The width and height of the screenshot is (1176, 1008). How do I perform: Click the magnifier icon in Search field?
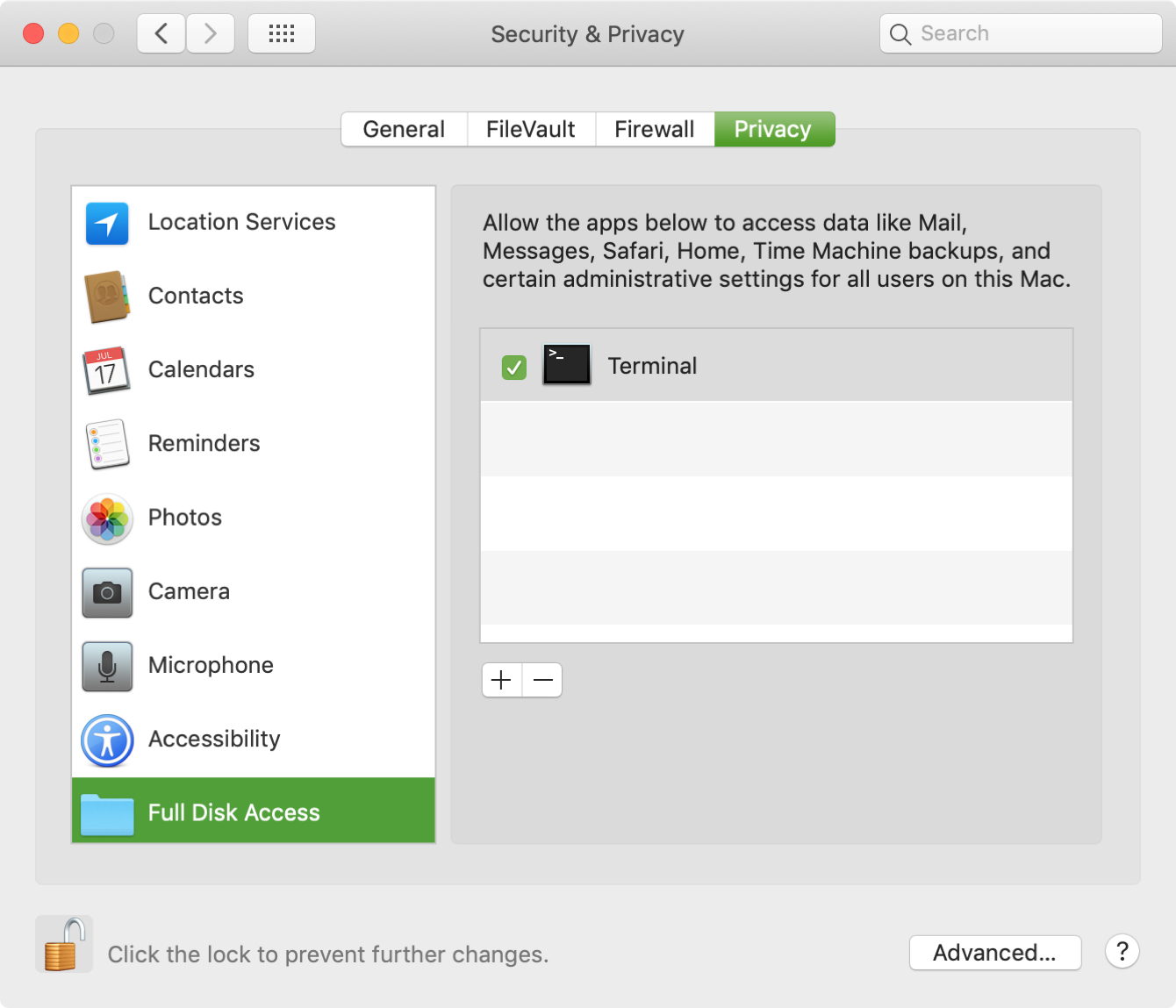[x=900, y=34]
